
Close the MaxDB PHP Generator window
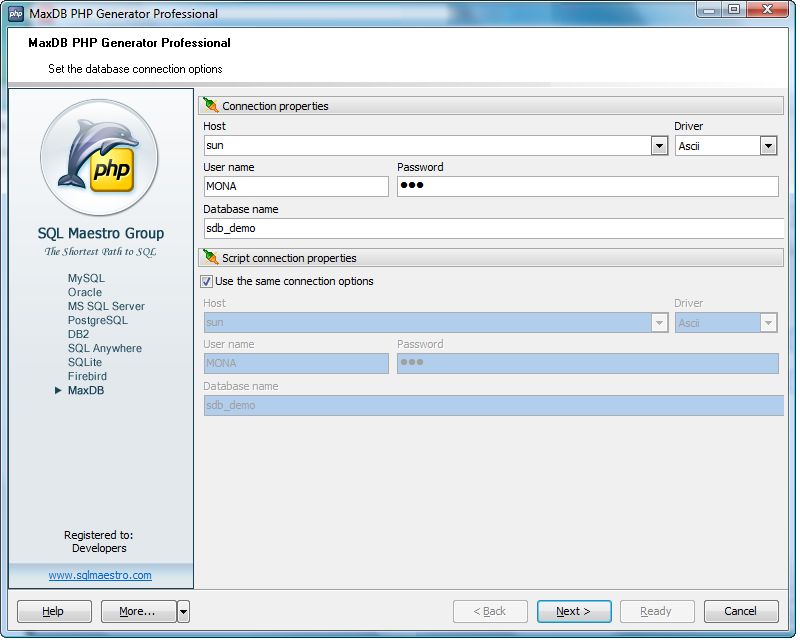click(769, 10)
